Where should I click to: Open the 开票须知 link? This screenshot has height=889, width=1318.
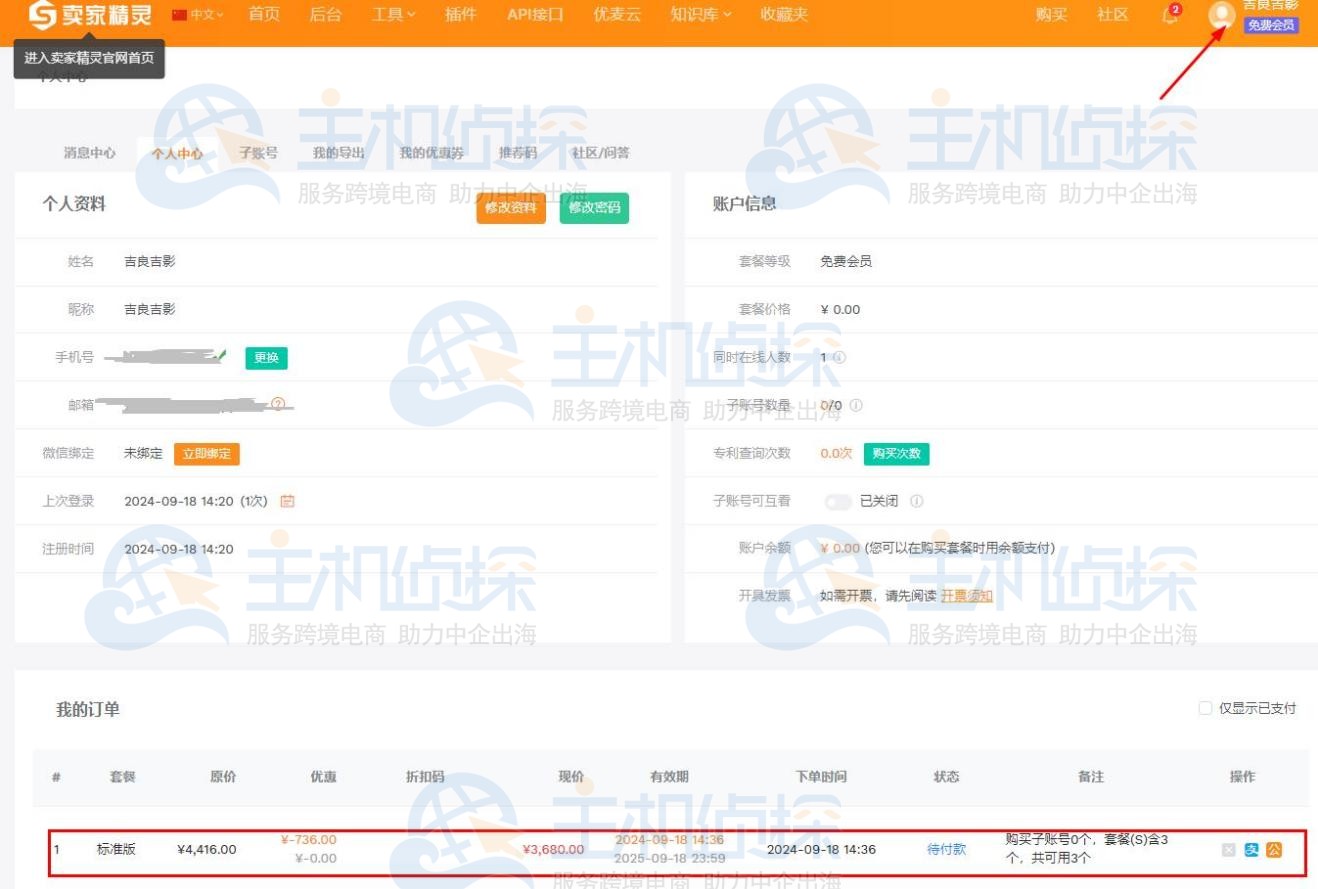[x=966, y=595]
